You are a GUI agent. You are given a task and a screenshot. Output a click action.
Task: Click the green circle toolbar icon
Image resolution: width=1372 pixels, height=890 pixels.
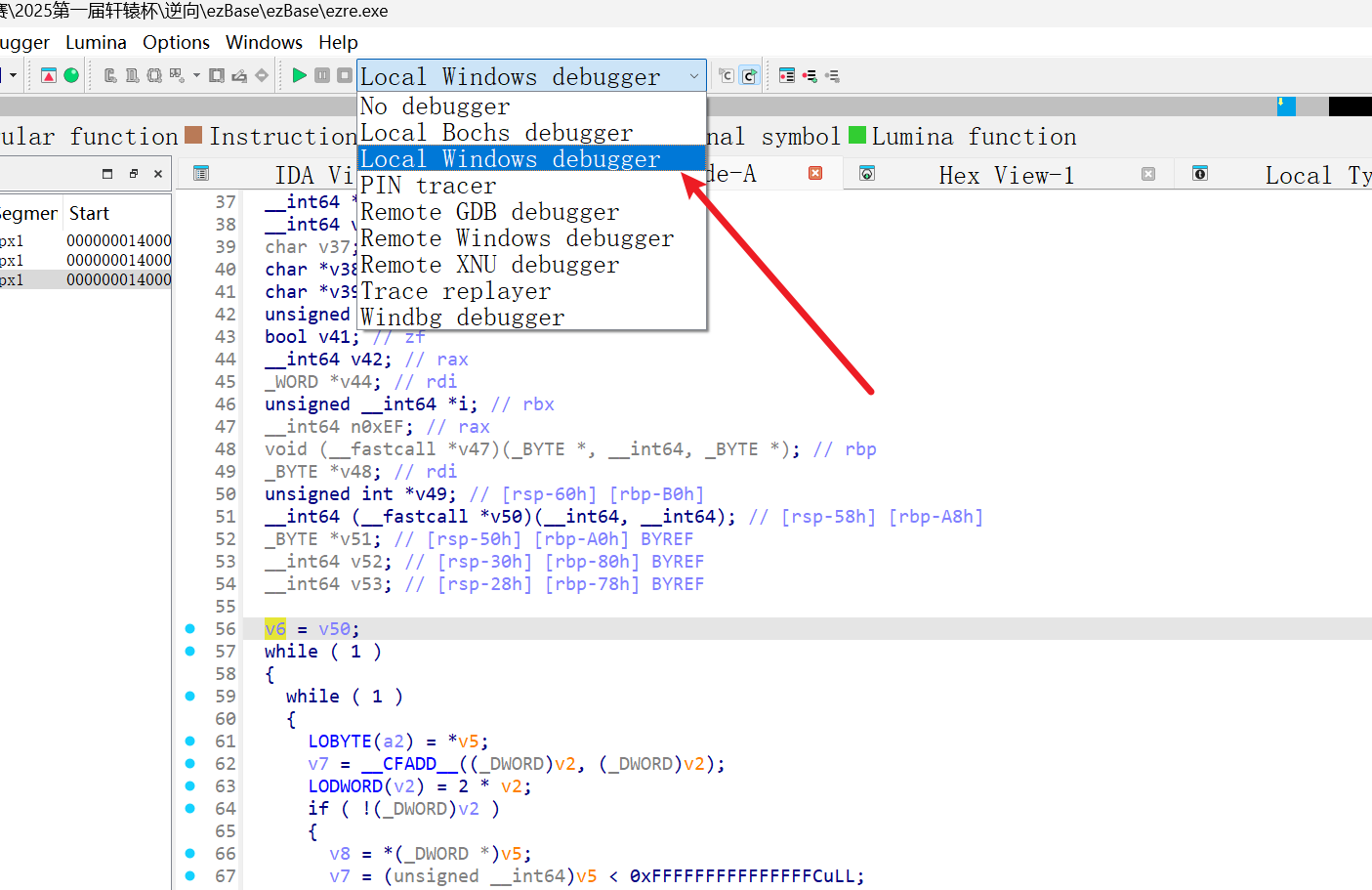pos(71,75)
